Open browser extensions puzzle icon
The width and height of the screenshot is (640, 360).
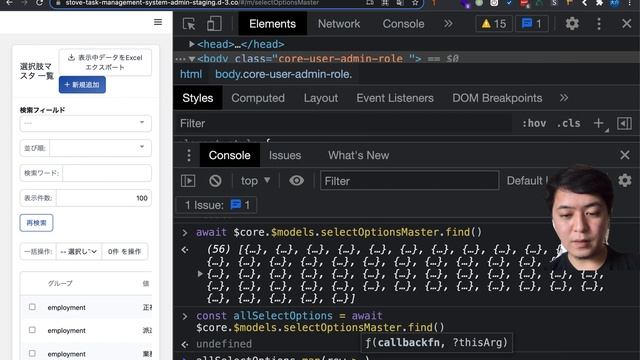pos(599,3)
